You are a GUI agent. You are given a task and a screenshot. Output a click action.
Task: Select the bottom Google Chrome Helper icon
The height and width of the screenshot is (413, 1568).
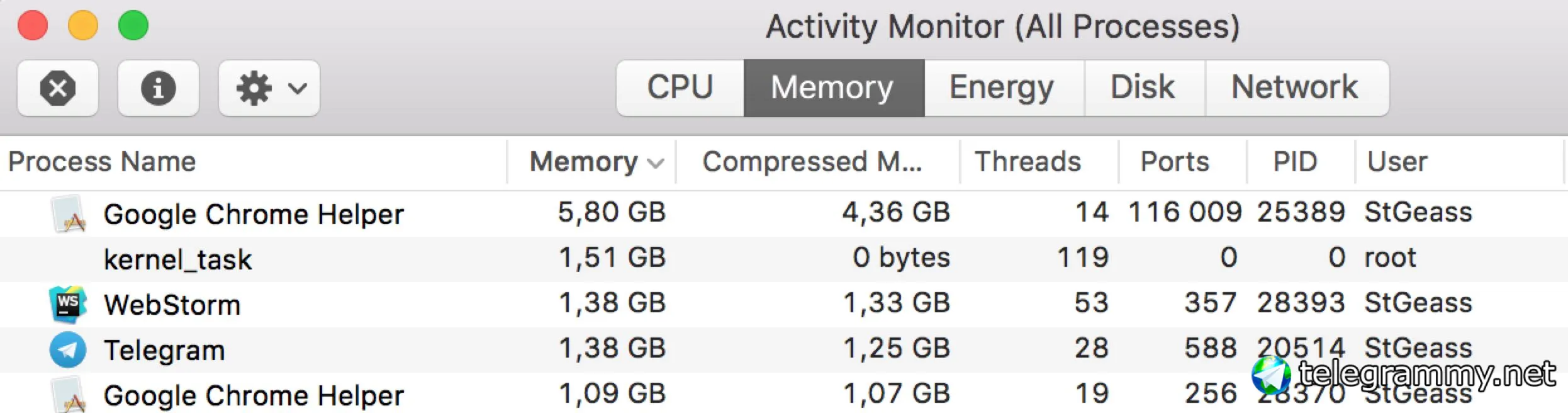point(68,395)
